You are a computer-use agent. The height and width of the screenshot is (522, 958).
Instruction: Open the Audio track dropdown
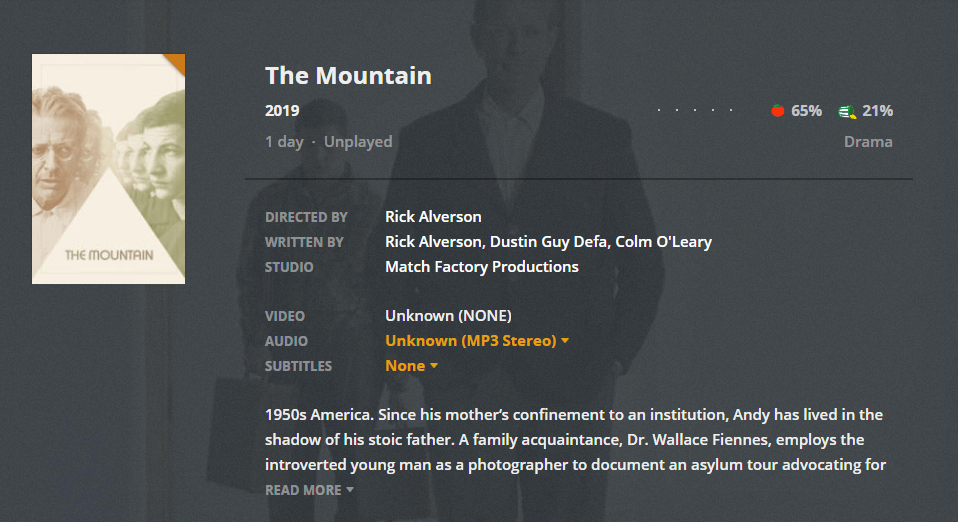[x=477, y=341]
